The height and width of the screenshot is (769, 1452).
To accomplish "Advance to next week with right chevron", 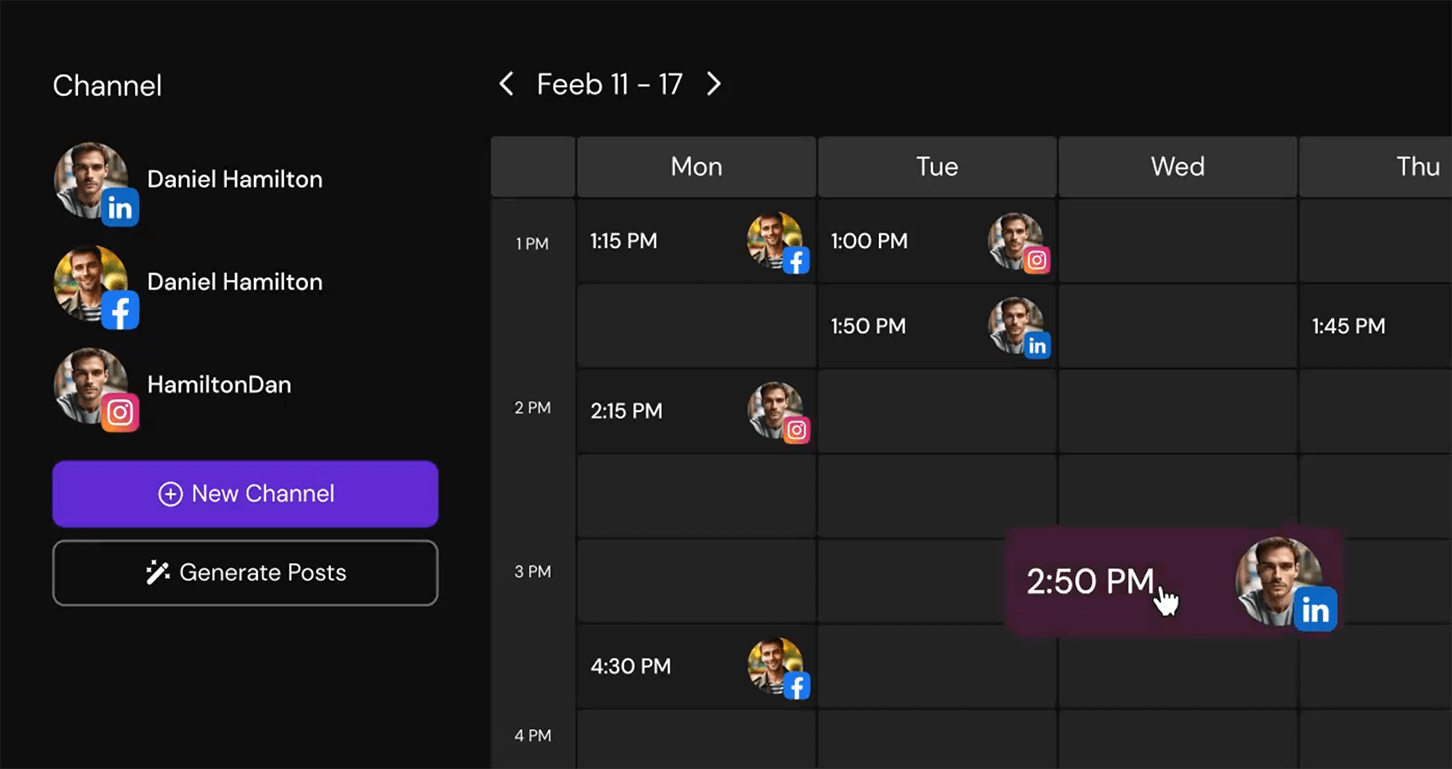I will click(x=713, y=85).
